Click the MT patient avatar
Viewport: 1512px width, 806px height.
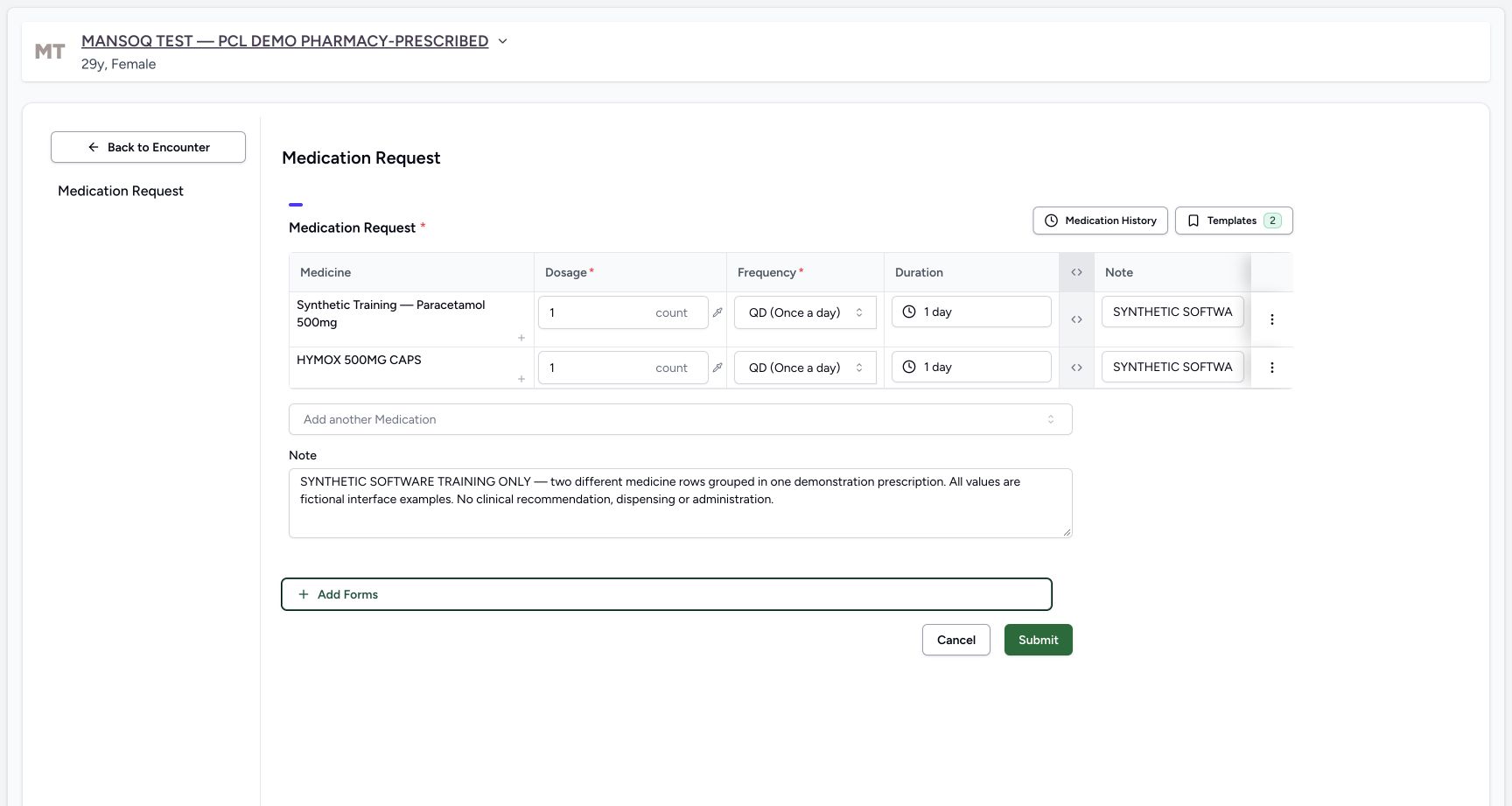point(50,52)
